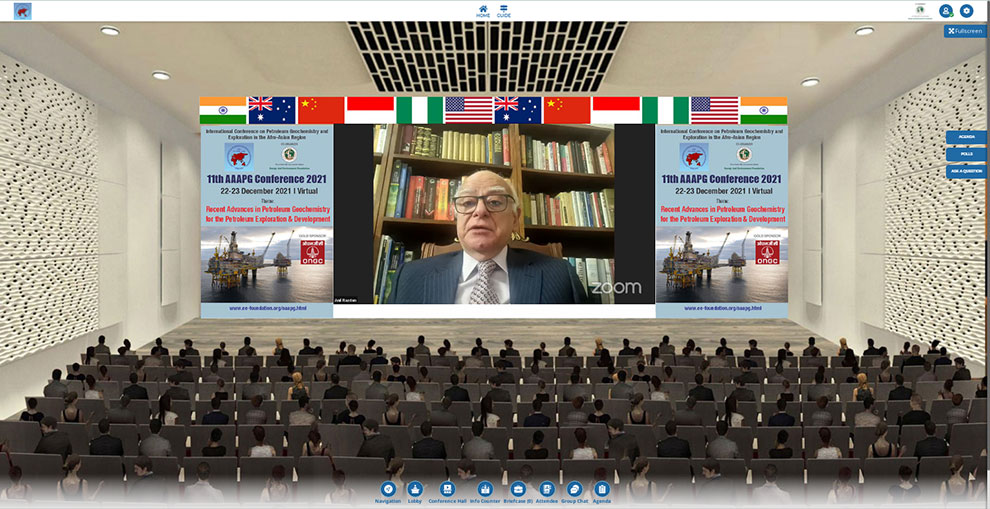This screenshot has width=990, height=509.
Task: Click the ASK A QUESTION button
Action: click(x=966, y=171)
